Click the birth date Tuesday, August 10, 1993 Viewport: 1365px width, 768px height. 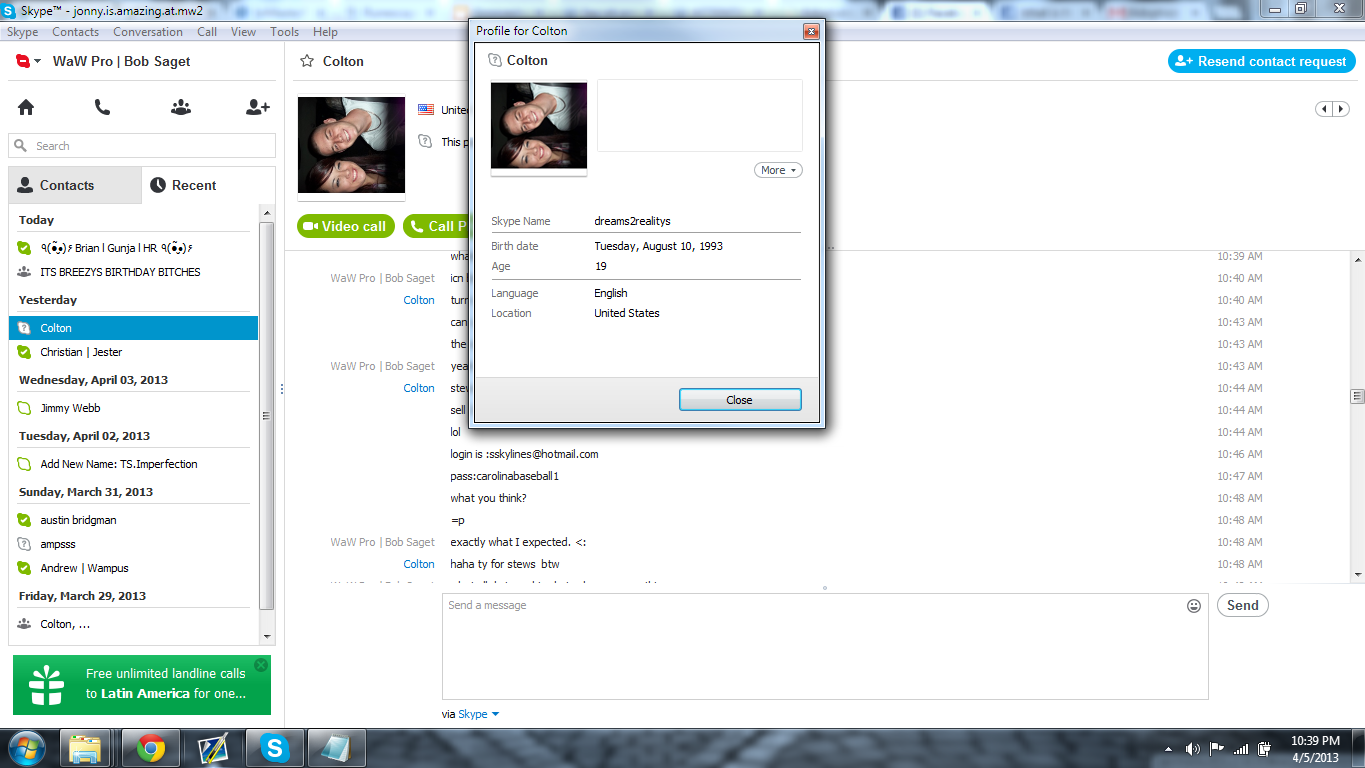(658, 246)
